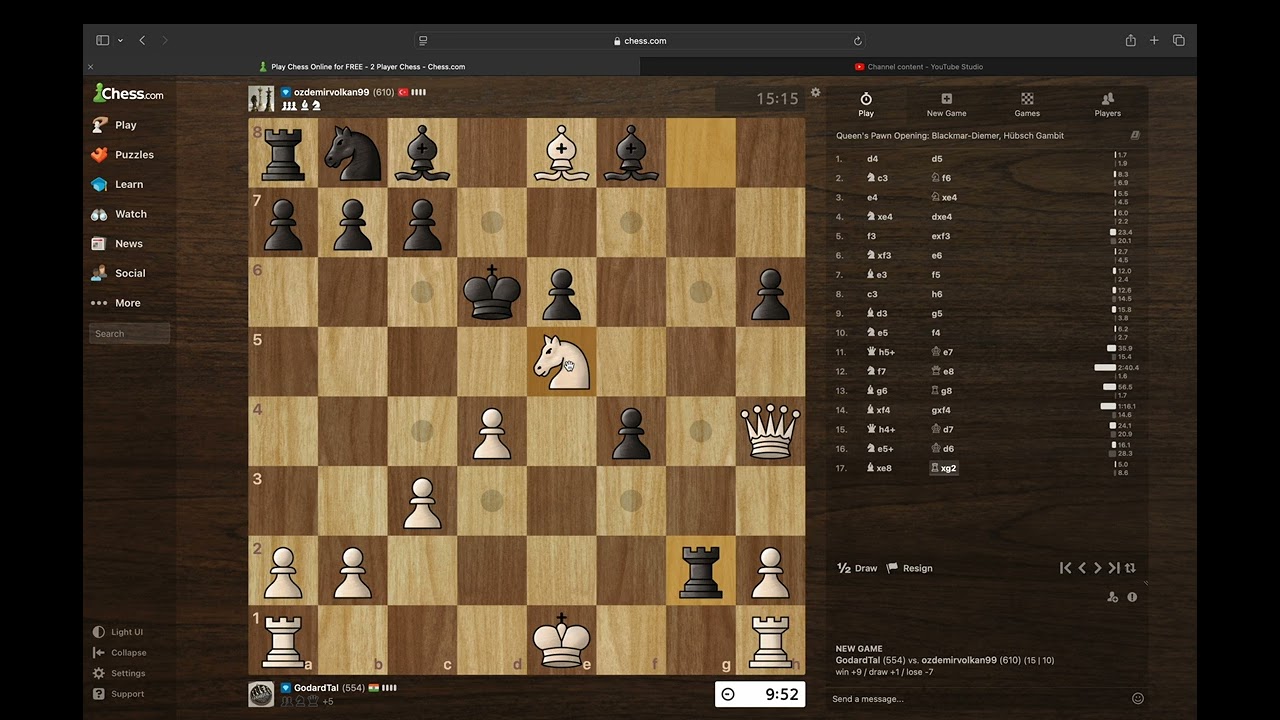Open the Watch section with binoculars icon
Viewport: 1280px width, 720px height.
pyautogui.click(x=119, y=214)
